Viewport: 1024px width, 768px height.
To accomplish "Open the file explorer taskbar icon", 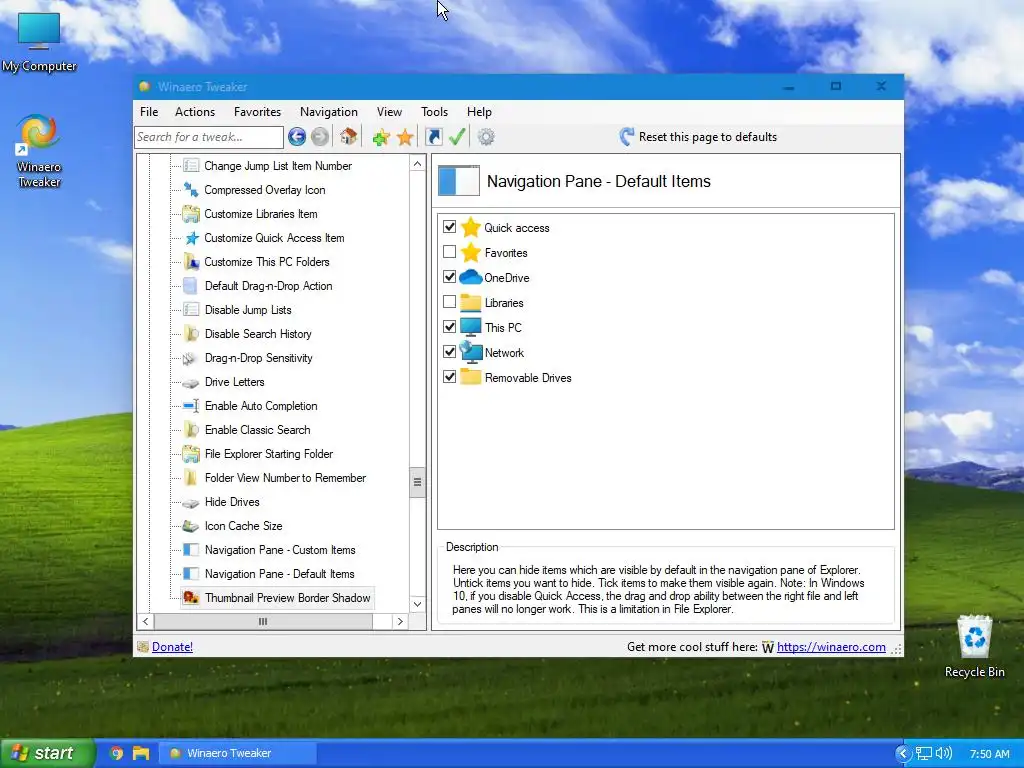I will click(x=140, y=753).
